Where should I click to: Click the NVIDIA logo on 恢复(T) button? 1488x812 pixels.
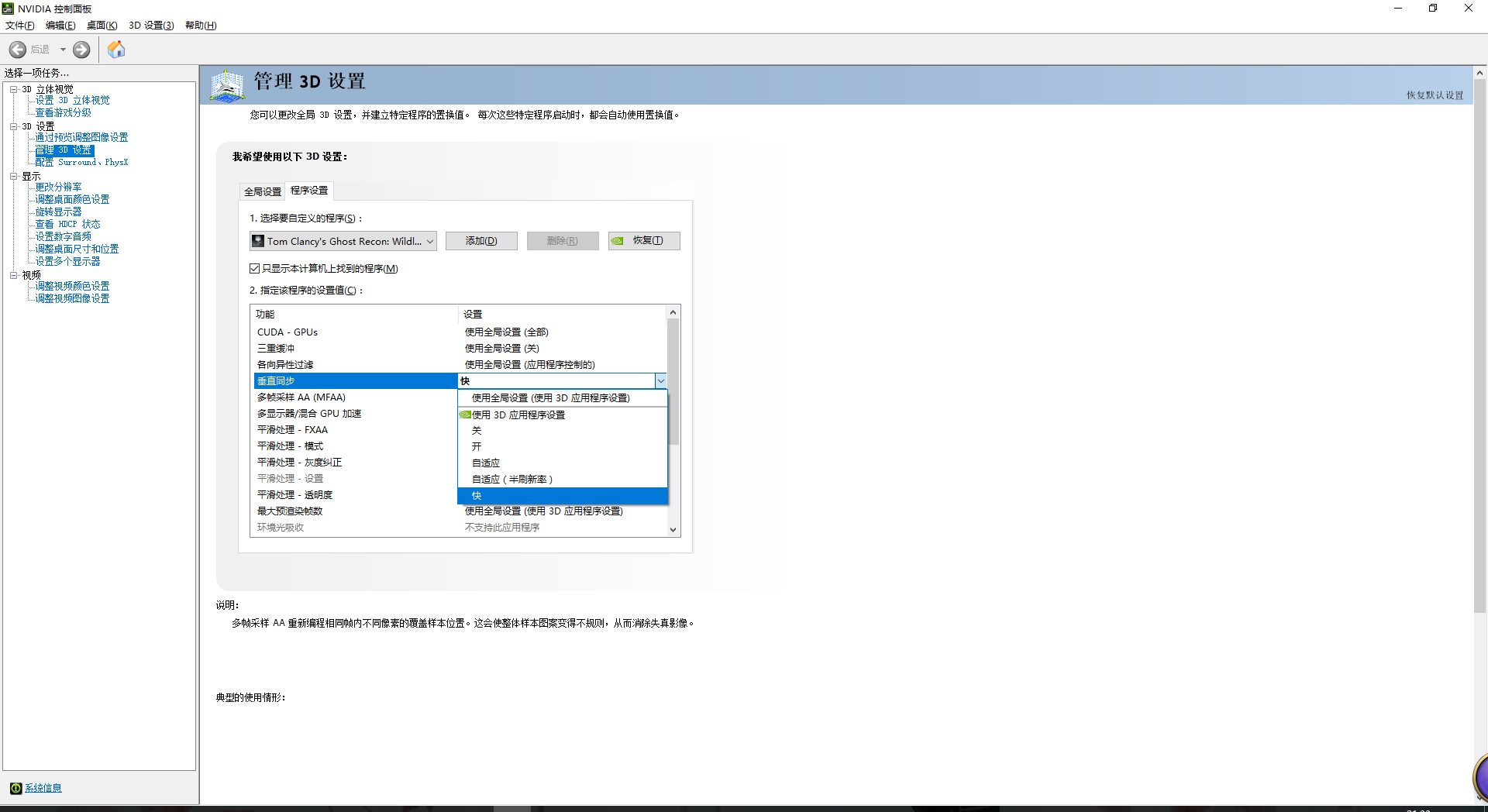tap(618, 241)
